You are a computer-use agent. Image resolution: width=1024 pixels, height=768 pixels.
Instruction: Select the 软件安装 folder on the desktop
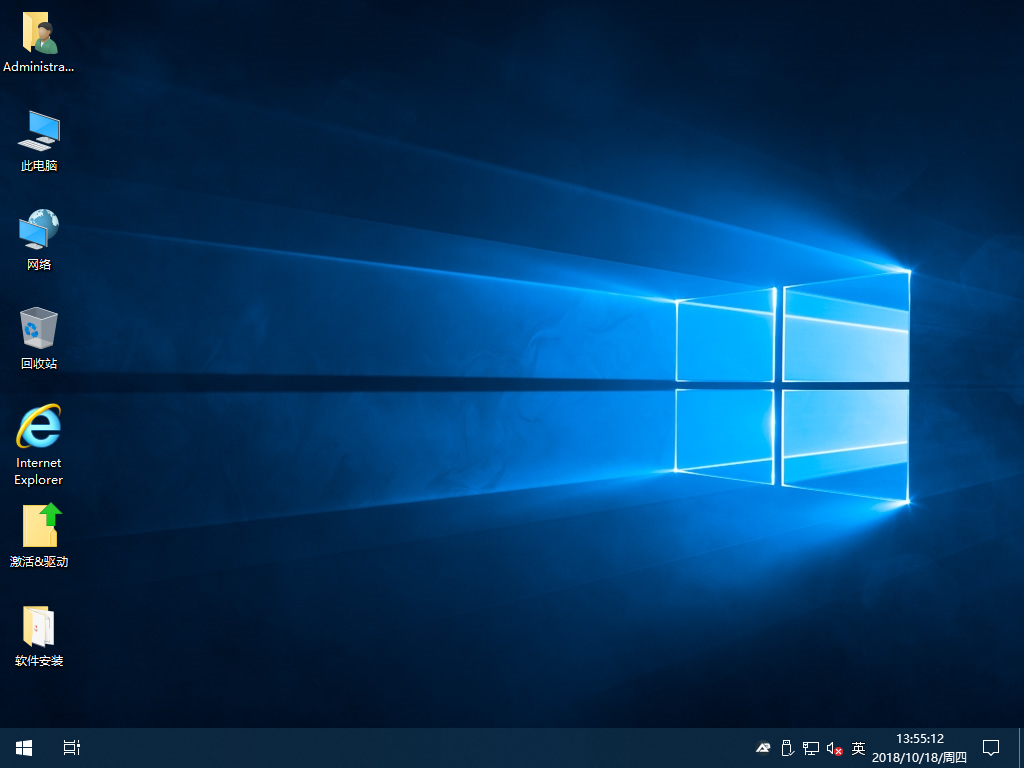39,627
